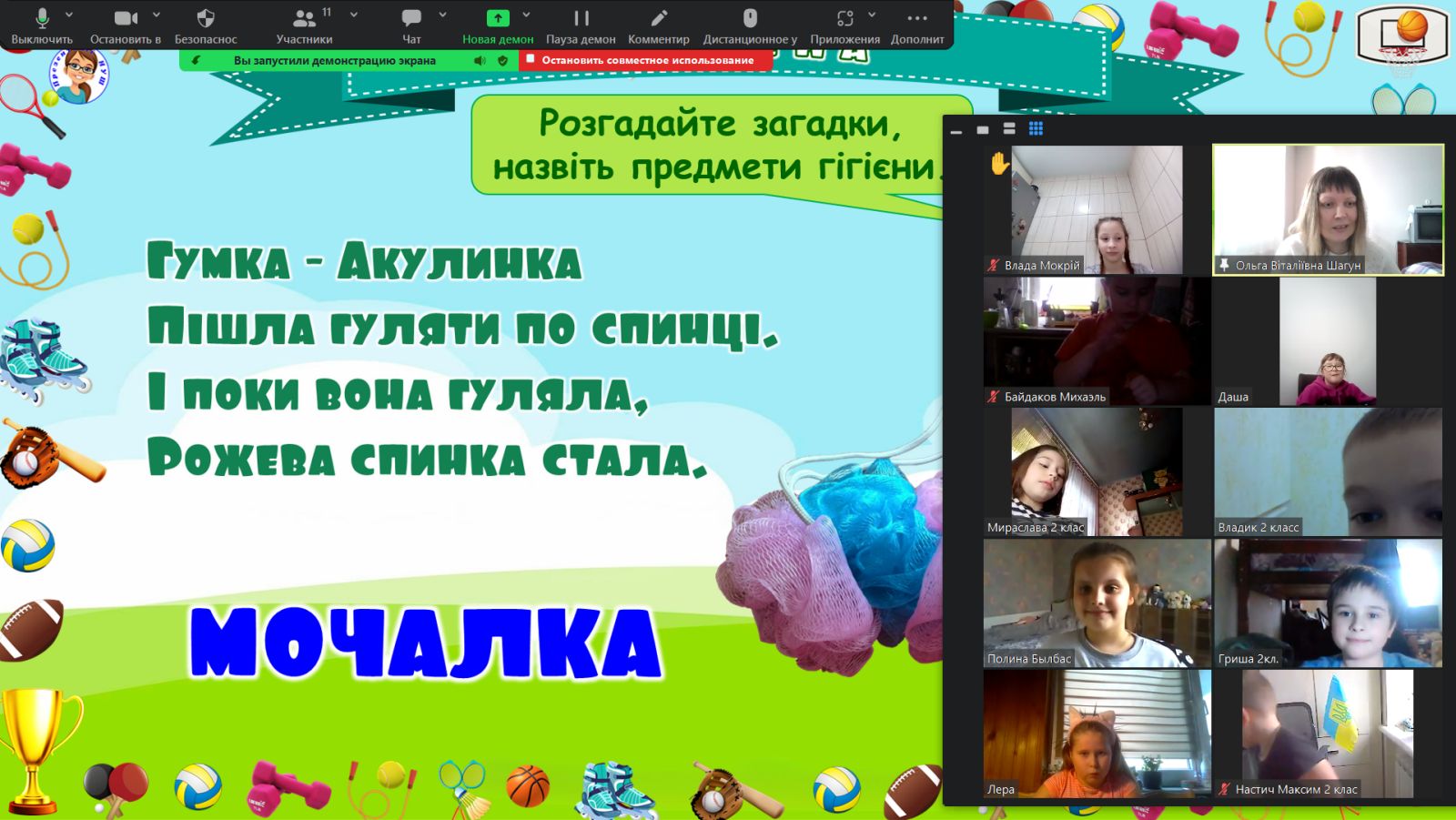Expand the arrow next to the microphone
Viewport: 1456px width, 820px height.
69,15
